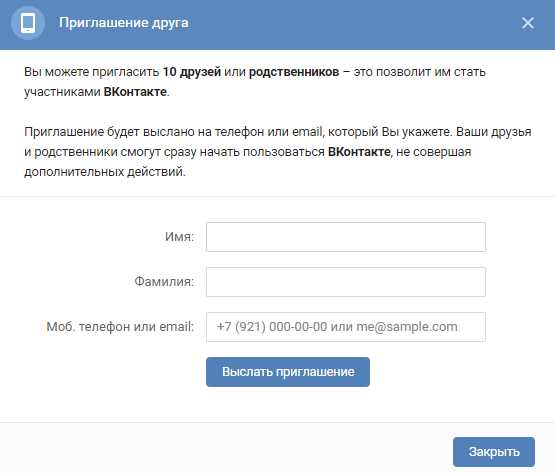Image resolution: width=555 pixels, height=473 pixels.
Task: Click bold ВКонтакте after пользоваться
Action: click(359, 152)
